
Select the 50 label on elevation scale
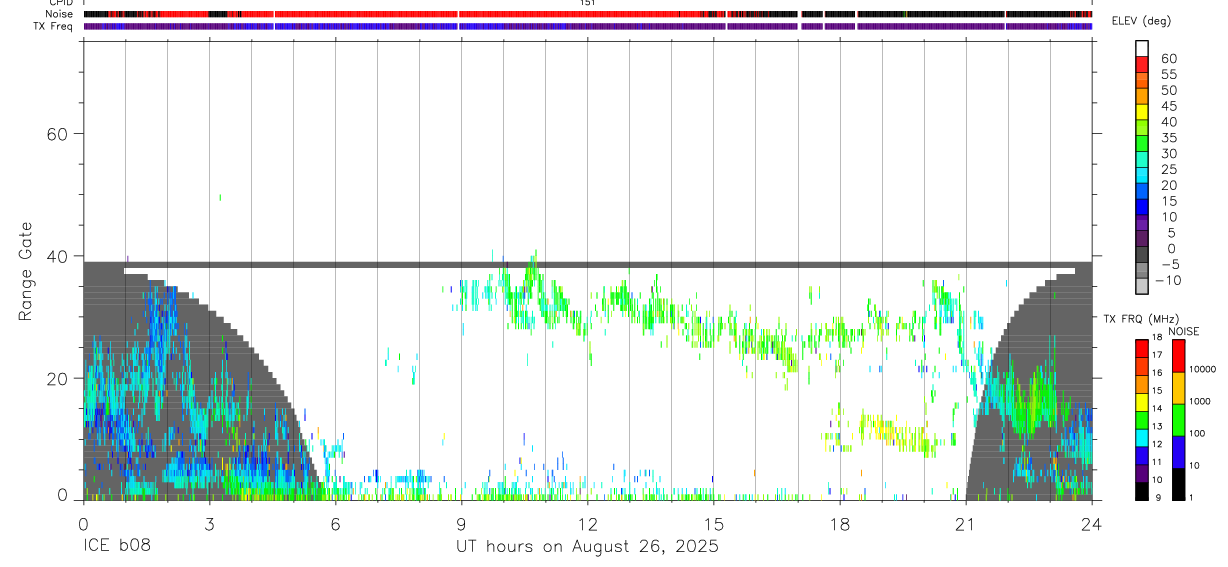[x=1168, y=91]
